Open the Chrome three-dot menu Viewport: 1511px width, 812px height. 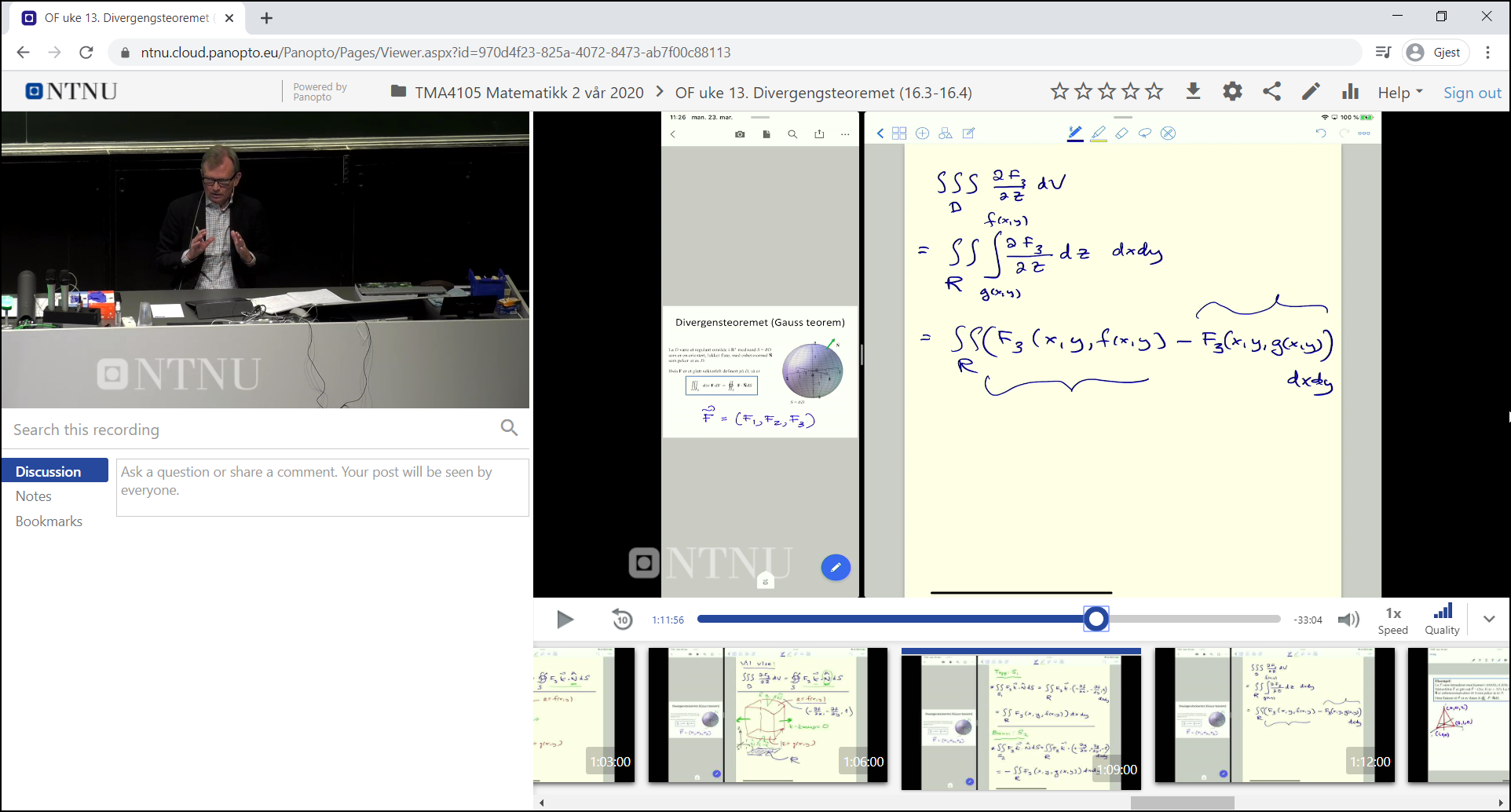click(x=1488, y=53)
